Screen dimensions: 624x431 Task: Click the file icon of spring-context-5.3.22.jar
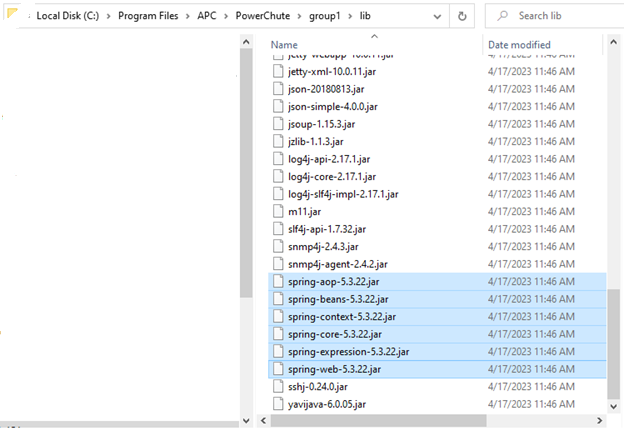tap(278, 316)
